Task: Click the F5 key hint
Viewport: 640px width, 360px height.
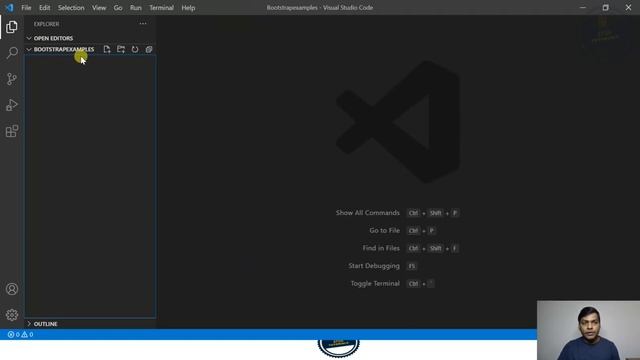Action: click(x=411, y=266)
